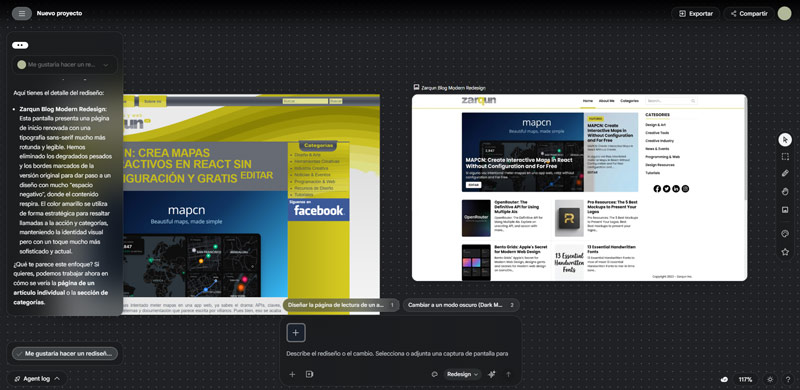This screenshot has width=800, height=390.
Task: Click 'News & Events' category link
Action: (x=656, y=149)
